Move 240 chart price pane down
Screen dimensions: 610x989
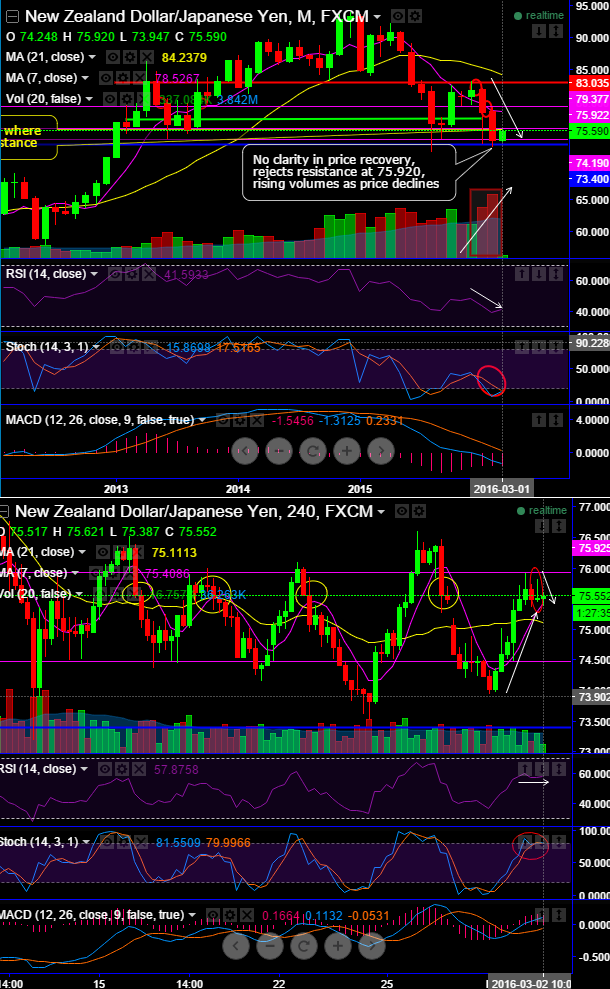542,525
